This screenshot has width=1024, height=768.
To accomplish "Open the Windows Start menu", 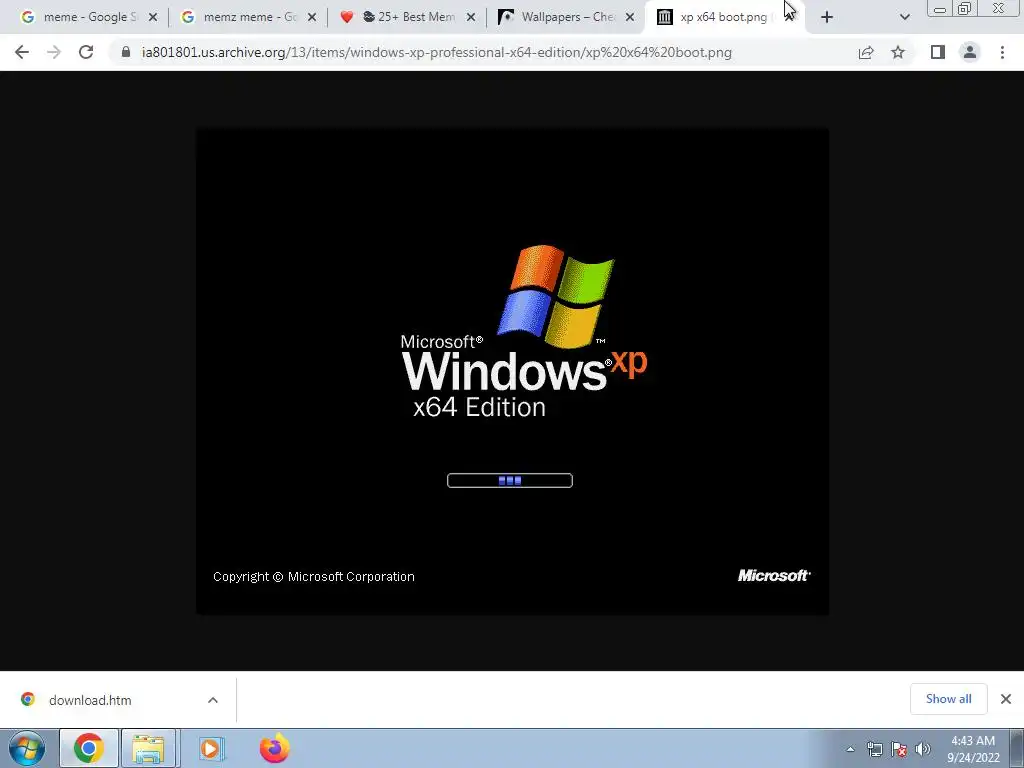I will tap(27, 748).
